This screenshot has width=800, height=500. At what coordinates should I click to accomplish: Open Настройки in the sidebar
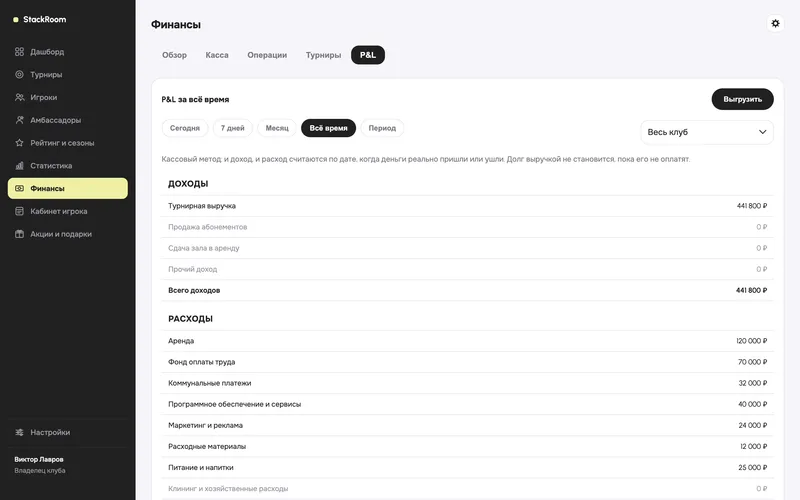[68, 432]
